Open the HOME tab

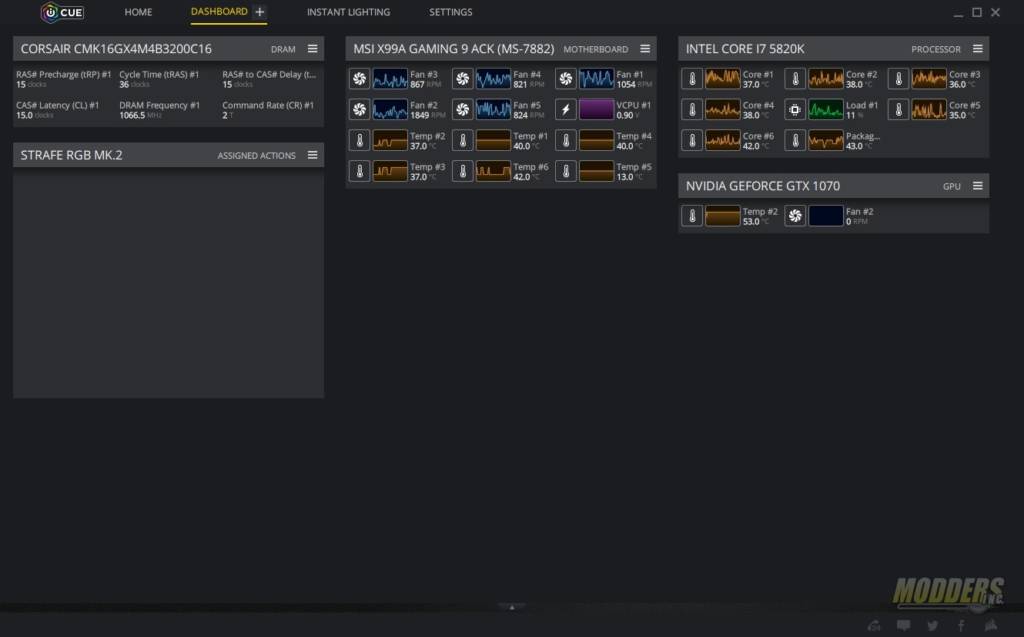(138, 12)
